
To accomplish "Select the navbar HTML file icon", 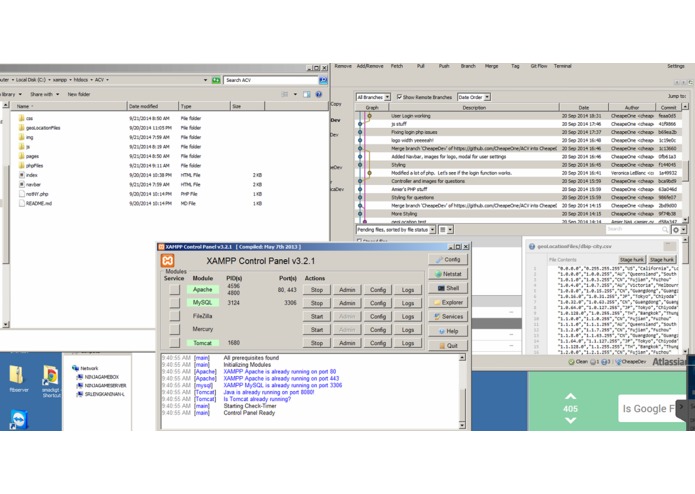I will 21,184.
